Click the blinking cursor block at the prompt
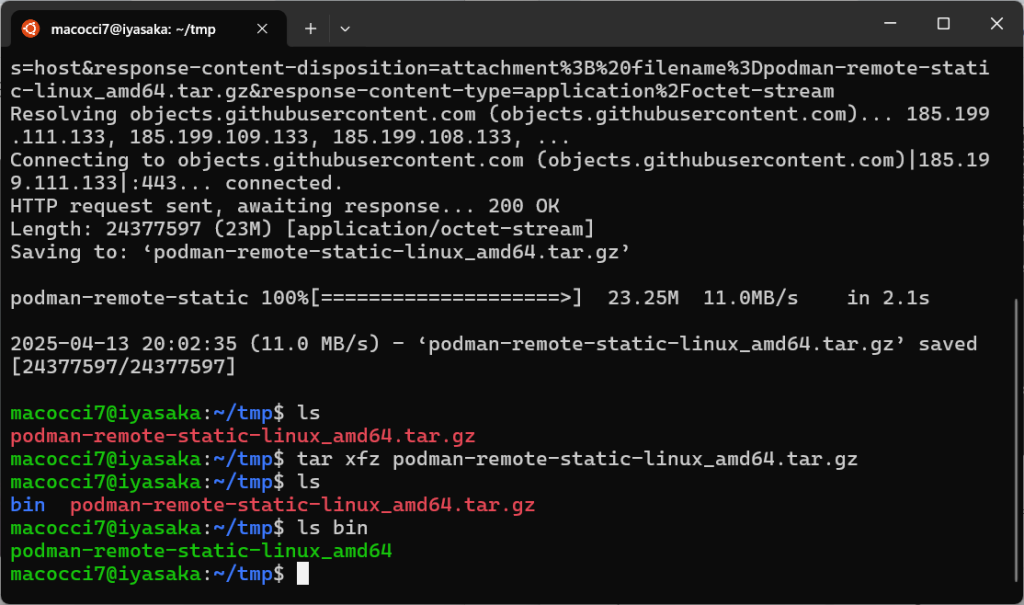The width and height of the screenshot is (1024, 605). pyautogui.click(x=303, y=574)
